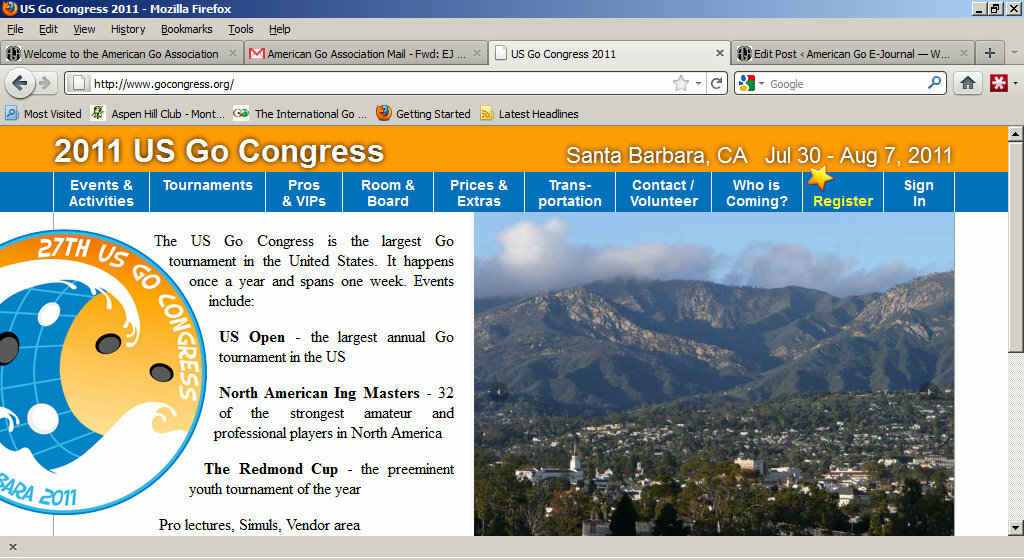Open the Latest Headlines bookmark
Image resolution: width=1024 pixels, height=560 pixels.
click(x=538, y=114)
